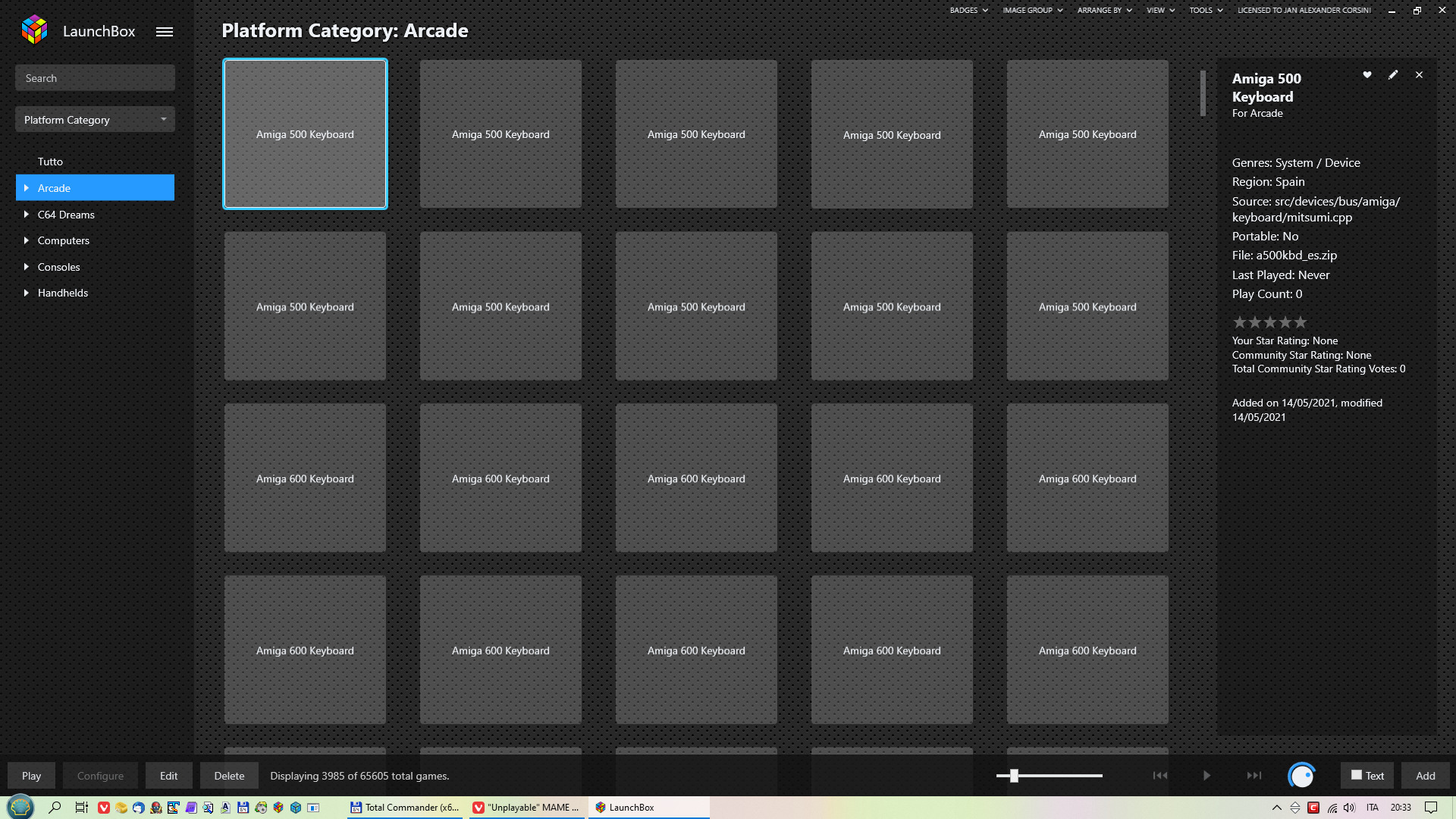Viewport: 1456px width, 819px height.
Task: Click "Displaying 3985 of 65605 total games" status
Action: [359, 776]
